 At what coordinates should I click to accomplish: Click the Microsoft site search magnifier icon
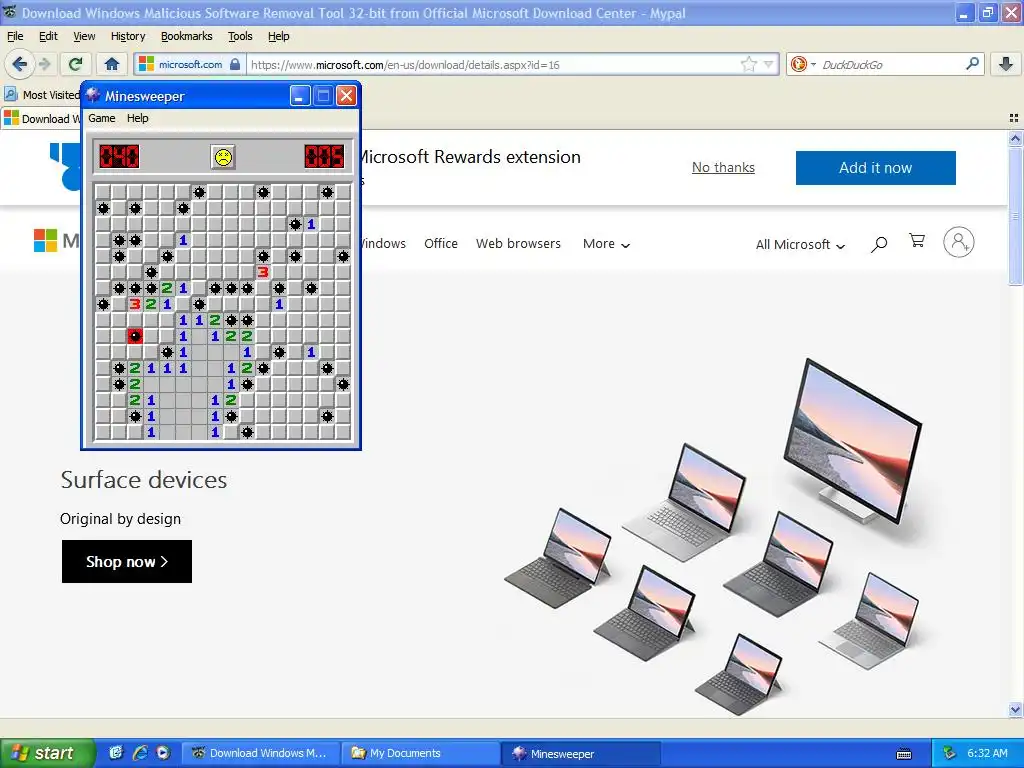click(x=879, y=244)
